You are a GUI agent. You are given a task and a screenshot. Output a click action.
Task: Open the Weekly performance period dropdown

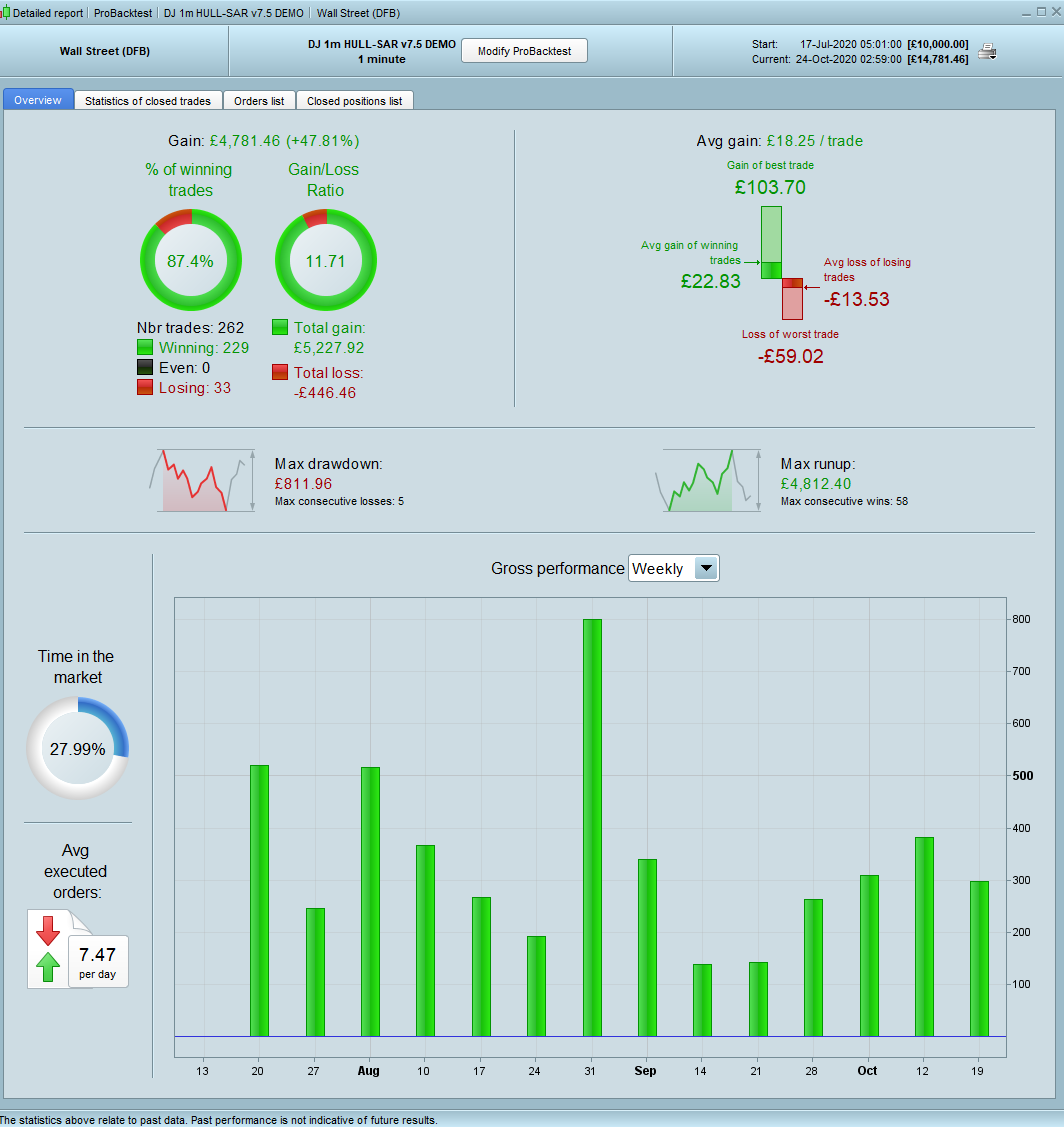[674, 569]
